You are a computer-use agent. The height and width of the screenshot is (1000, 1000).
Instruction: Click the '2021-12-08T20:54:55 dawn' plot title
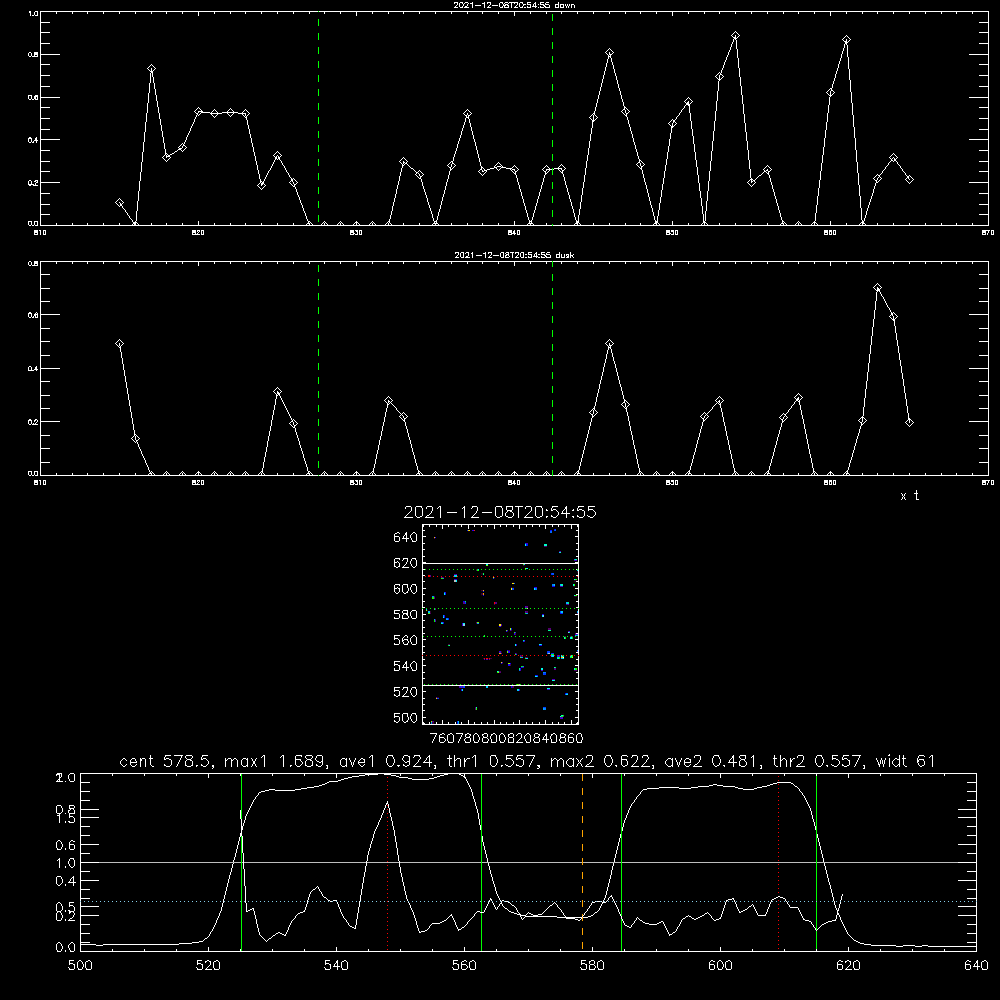(514, 5)
